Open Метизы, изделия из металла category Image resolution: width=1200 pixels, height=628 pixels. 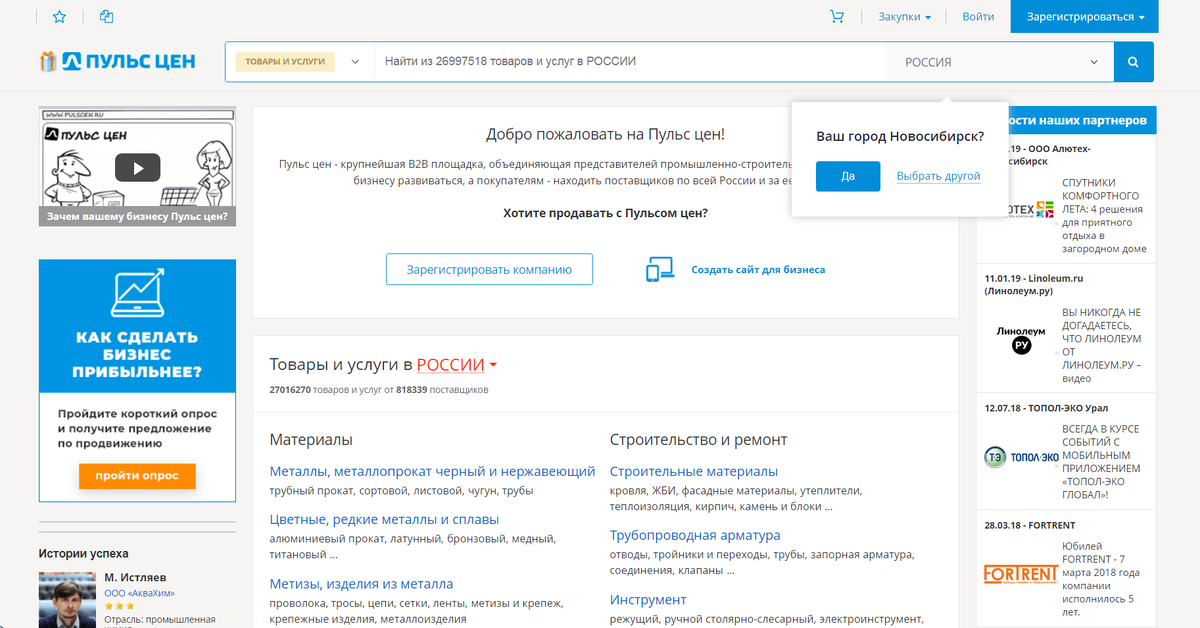pyautogui.click(x=361, y=584)
